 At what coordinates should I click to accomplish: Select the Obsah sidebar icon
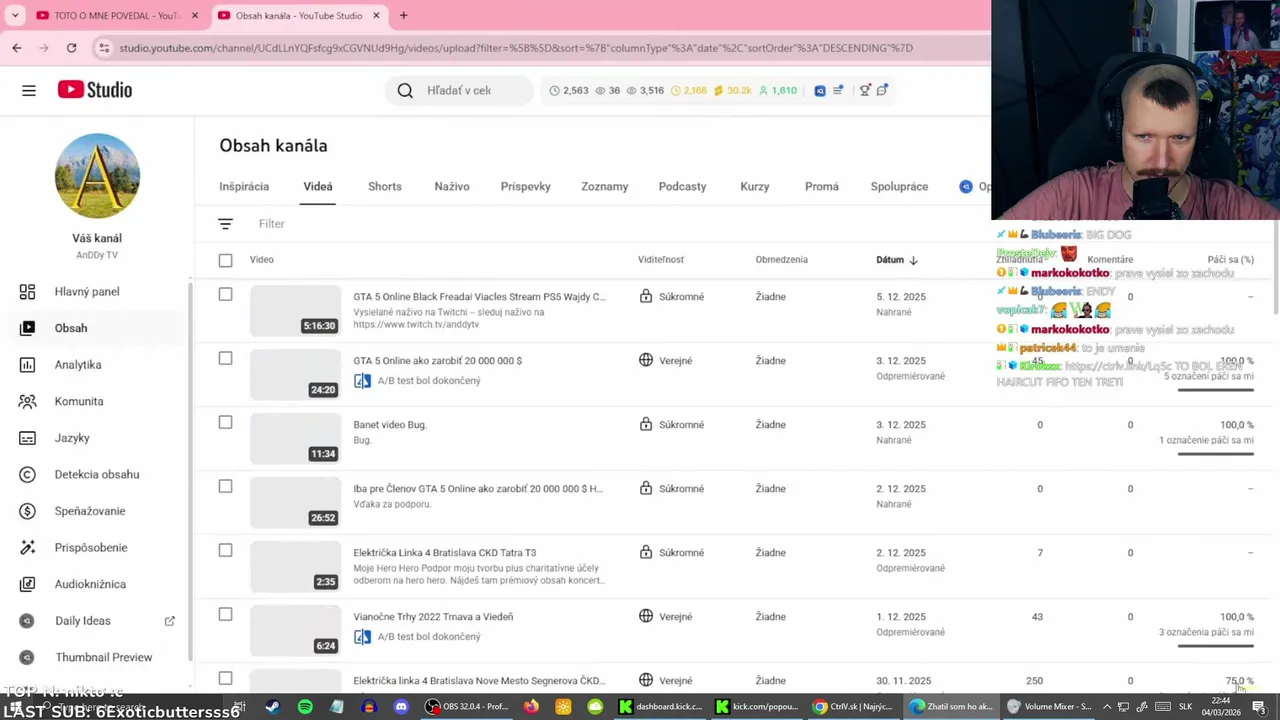[28, 328]
